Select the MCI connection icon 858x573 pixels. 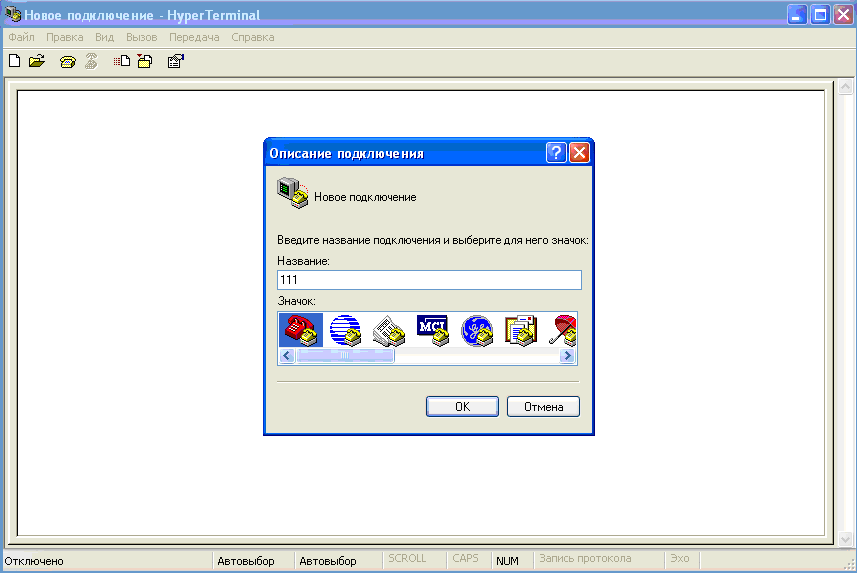click(x=433, y=330)
